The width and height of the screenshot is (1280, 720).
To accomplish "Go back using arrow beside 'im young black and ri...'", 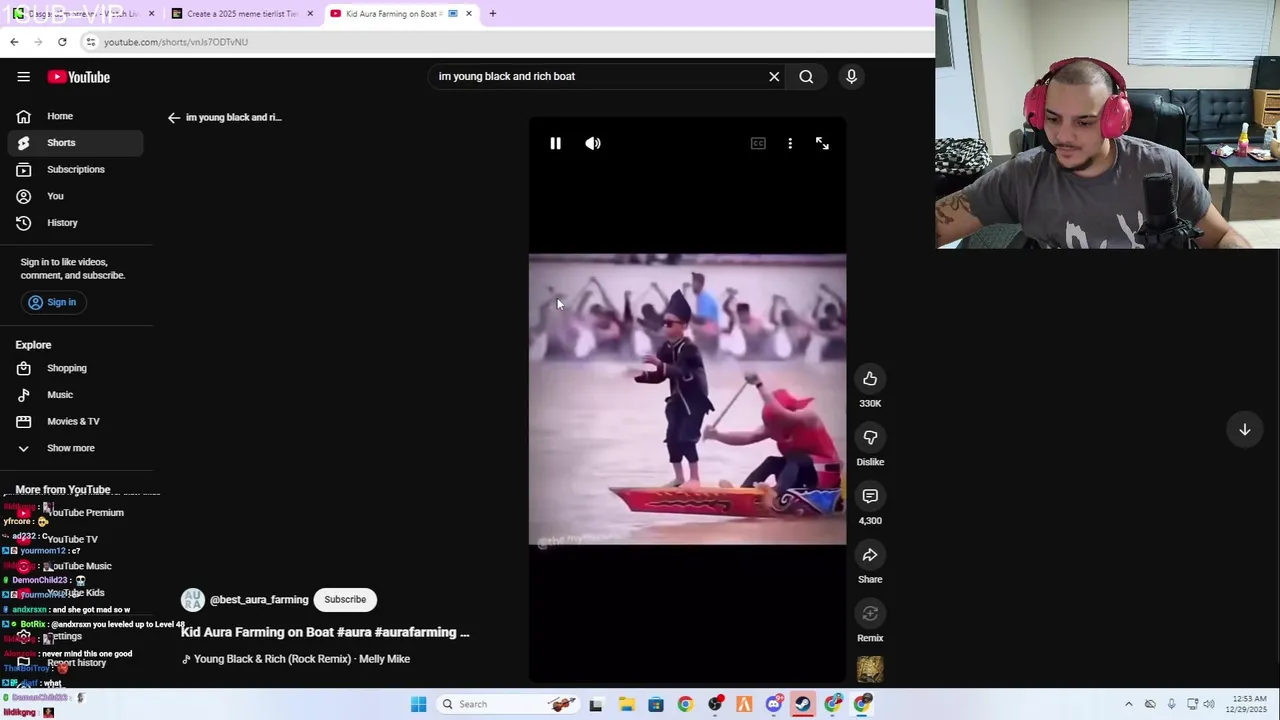I will point(174,117).
